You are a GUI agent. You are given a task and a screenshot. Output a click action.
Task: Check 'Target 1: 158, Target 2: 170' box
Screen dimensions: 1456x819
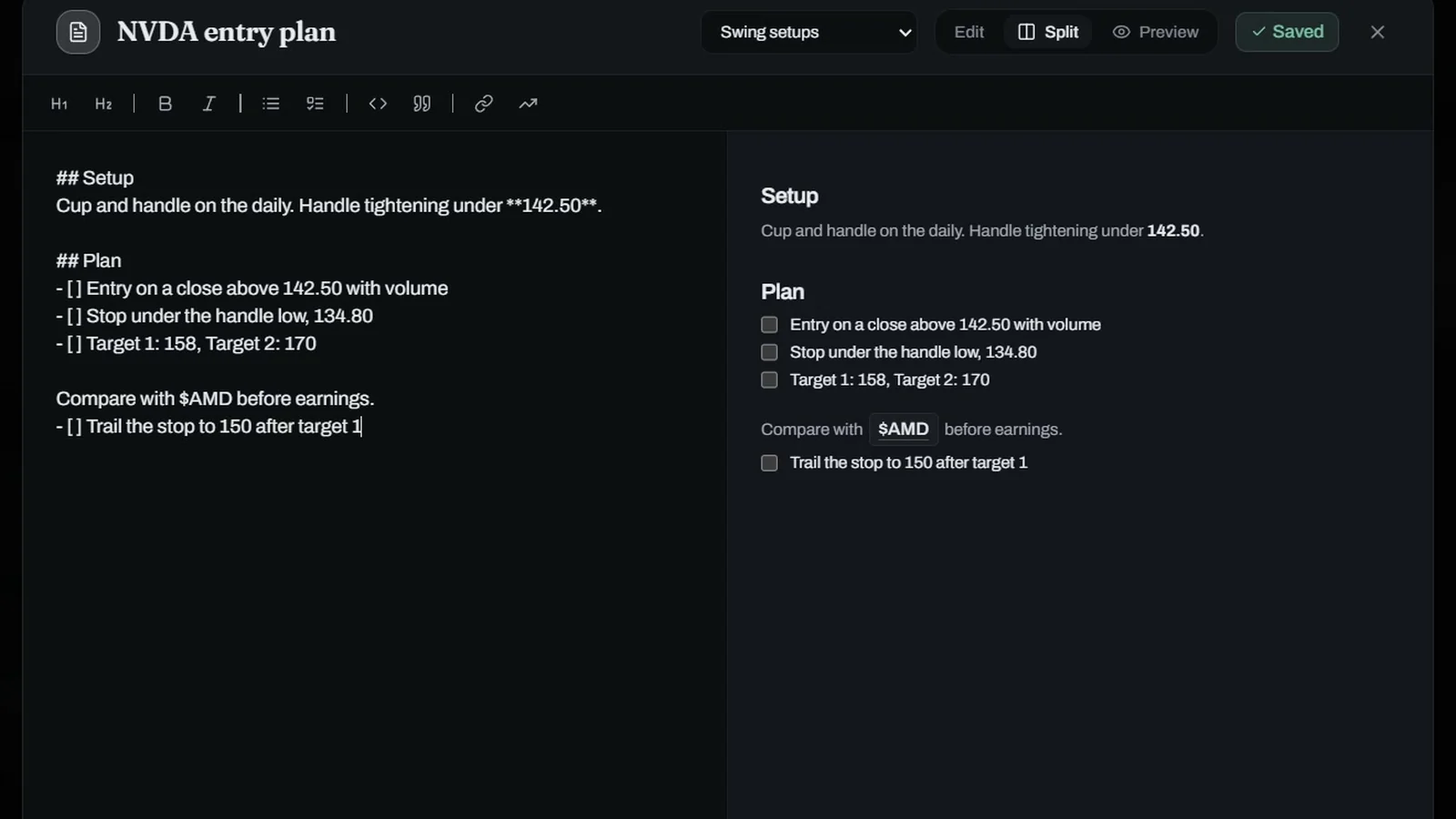[x=769, y=379]
